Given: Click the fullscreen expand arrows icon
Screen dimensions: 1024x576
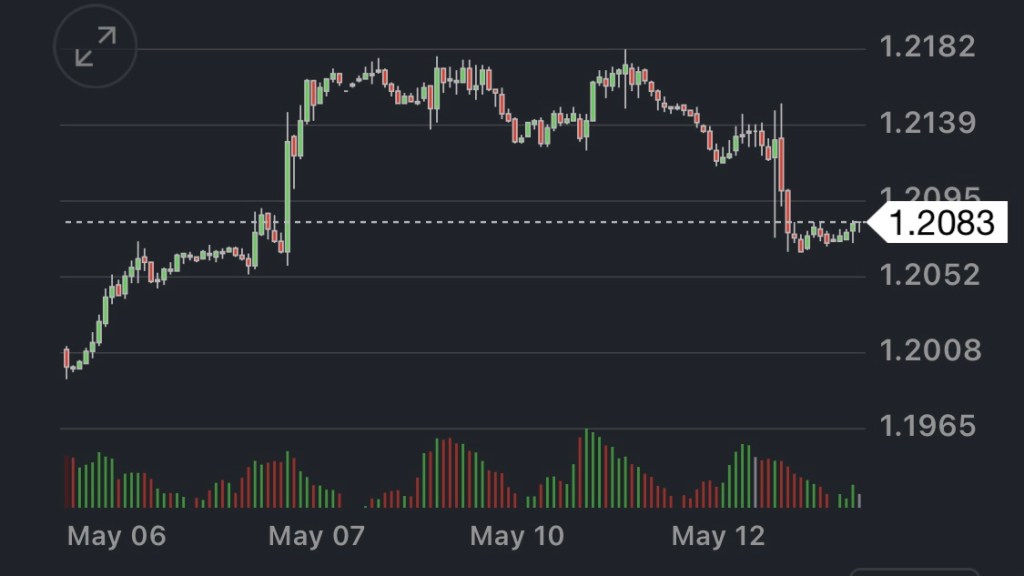Looking at the screenshot, I should (95, 47).
